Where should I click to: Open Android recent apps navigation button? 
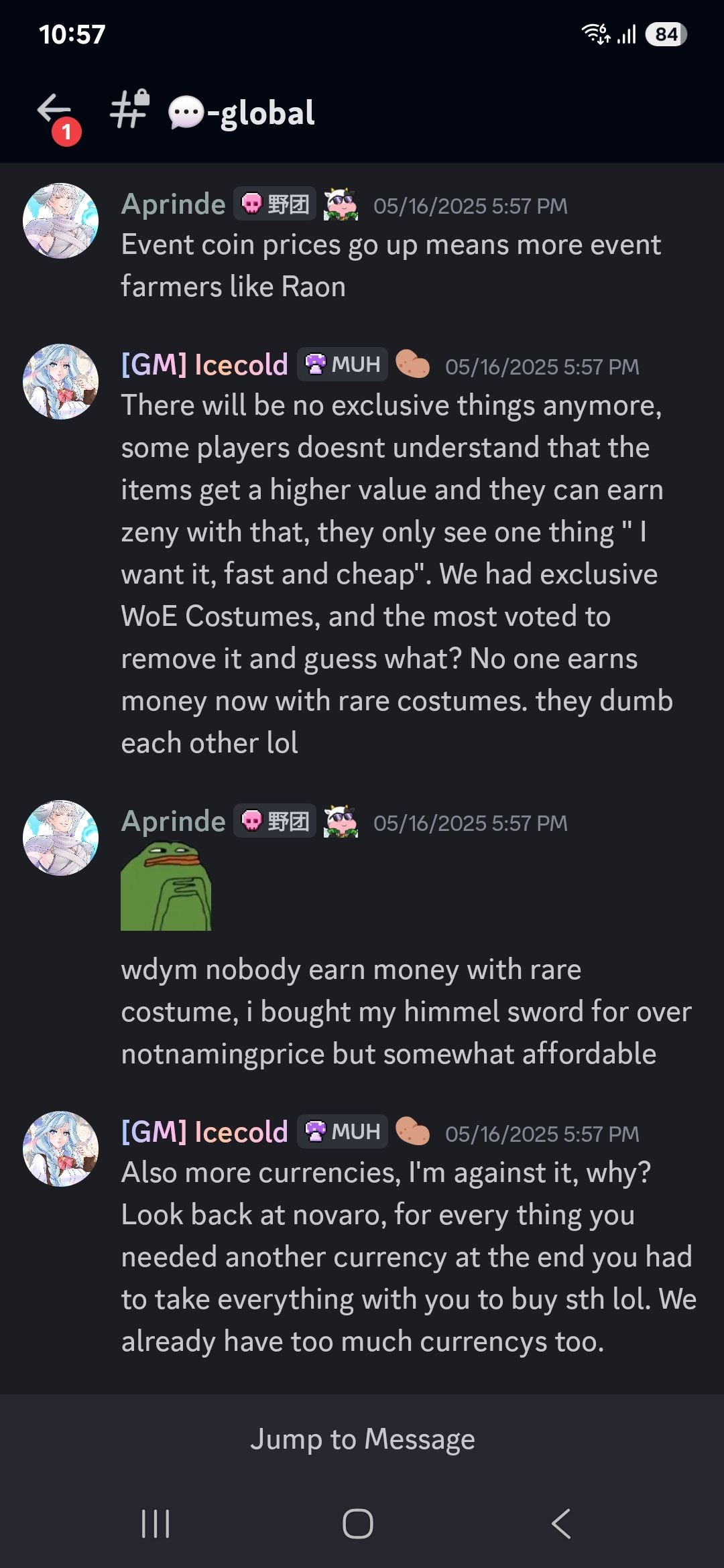[x=156, y=1524]
